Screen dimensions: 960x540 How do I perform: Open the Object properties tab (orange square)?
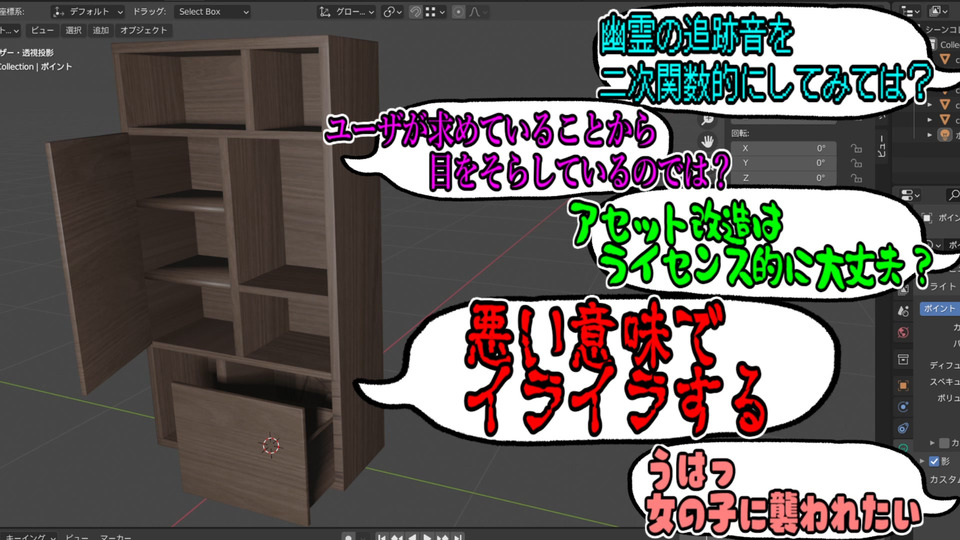pyautogui.click(x=903, y=386)
